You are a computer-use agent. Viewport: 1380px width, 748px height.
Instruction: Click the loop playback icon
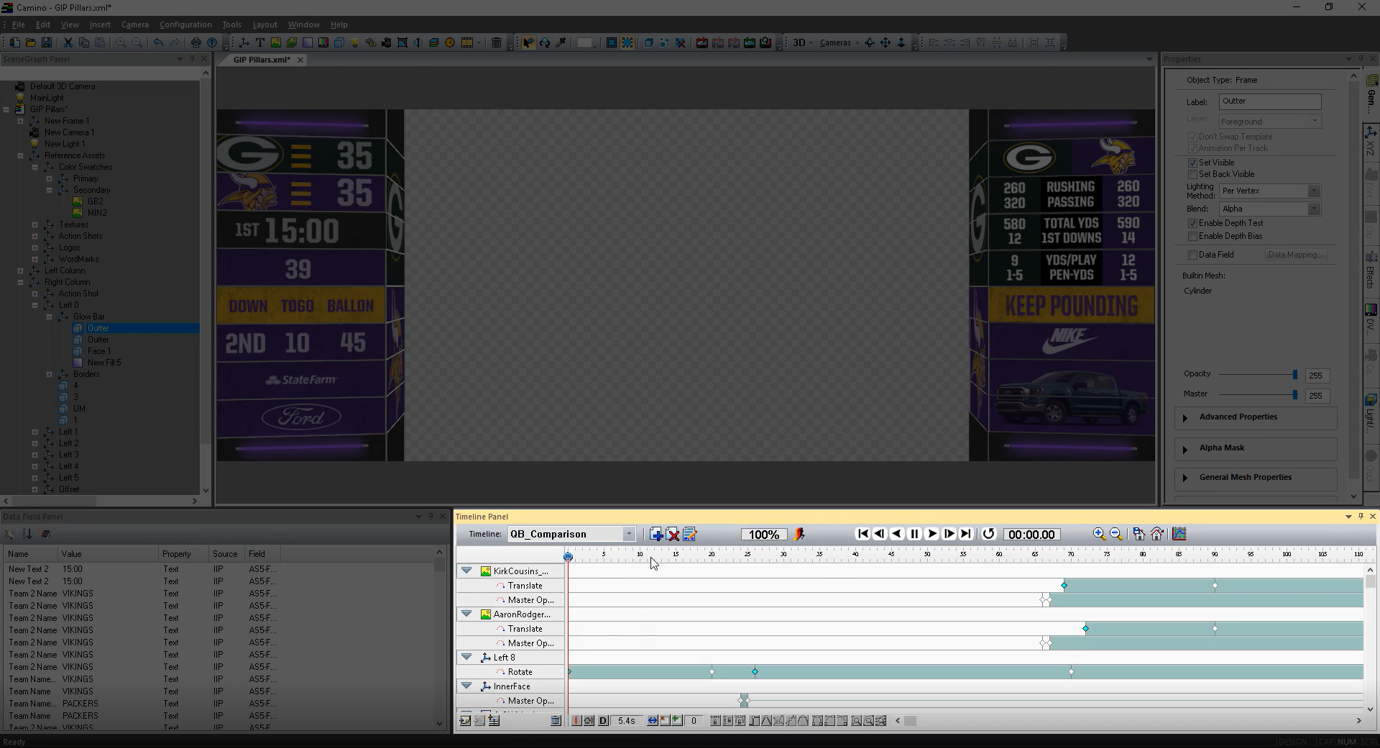click(x=989, y=534)
